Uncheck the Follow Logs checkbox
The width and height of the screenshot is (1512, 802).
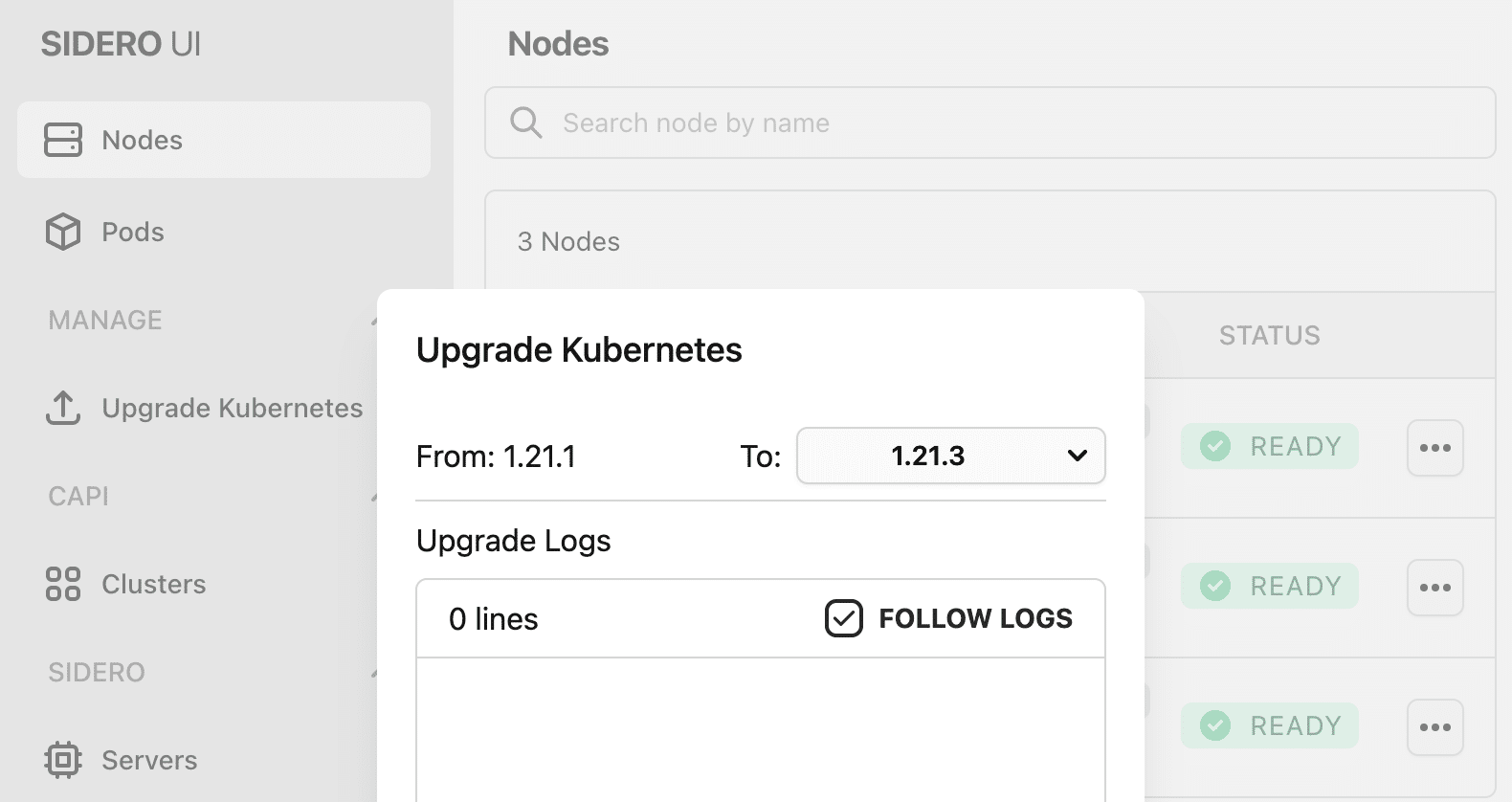[x=844, y=618]
